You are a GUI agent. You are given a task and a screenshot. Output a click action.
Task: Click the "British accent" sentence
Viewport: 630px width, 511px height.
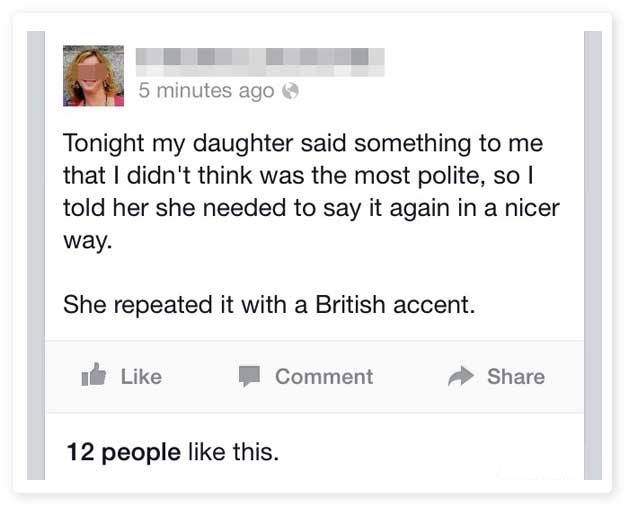click(x=268, y=305)
